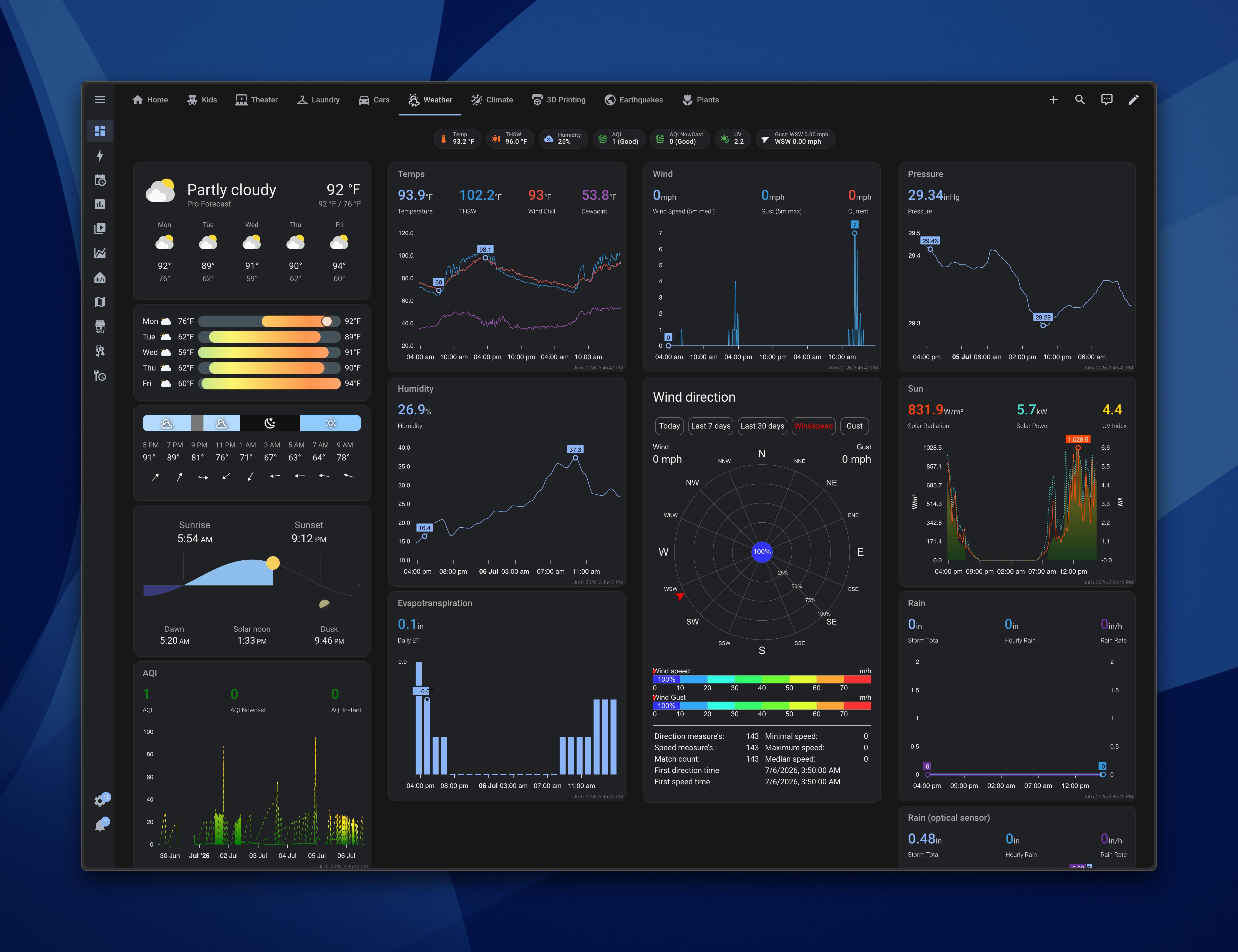Click the plus add icon in header
The height and width of the screenshot is (952, 1238).
1053,100
